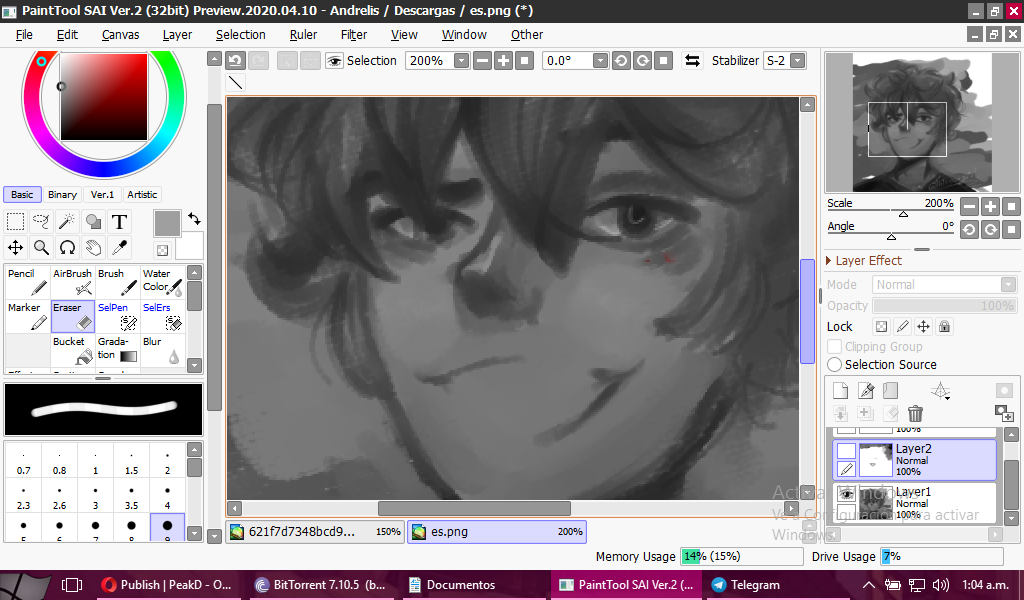
Task: Show hidden system tray icons chevron
Action: click(869, 585)
